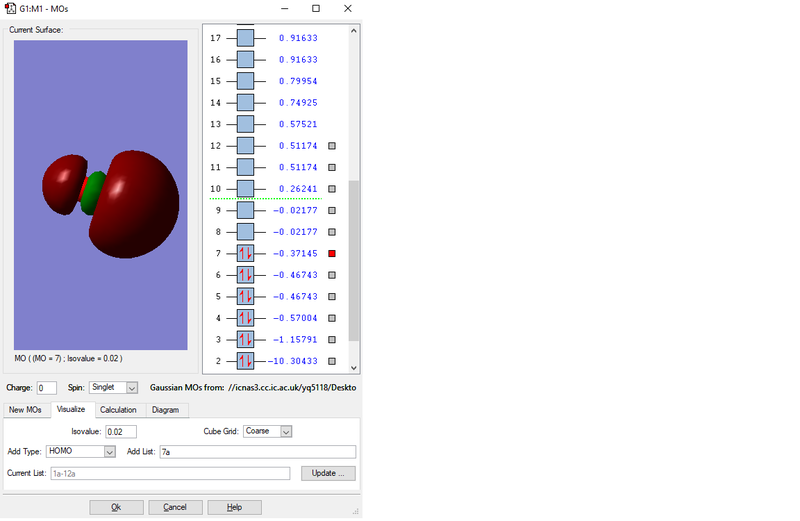Click energy value -1.15791
Screen dimensions: 800x521
(x=295, y=339)
